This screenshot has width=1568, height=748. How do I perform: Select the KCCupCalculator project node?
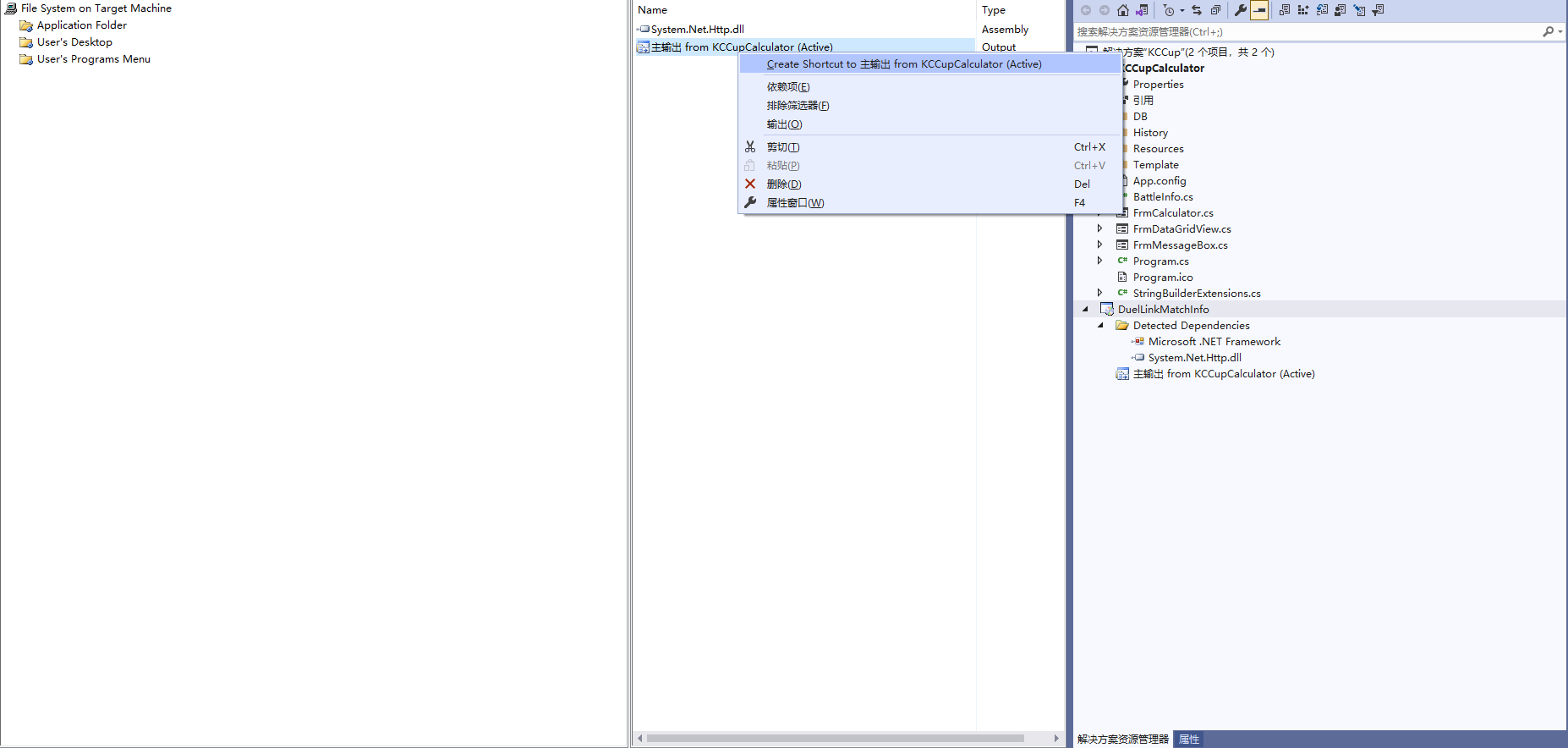1164,69
